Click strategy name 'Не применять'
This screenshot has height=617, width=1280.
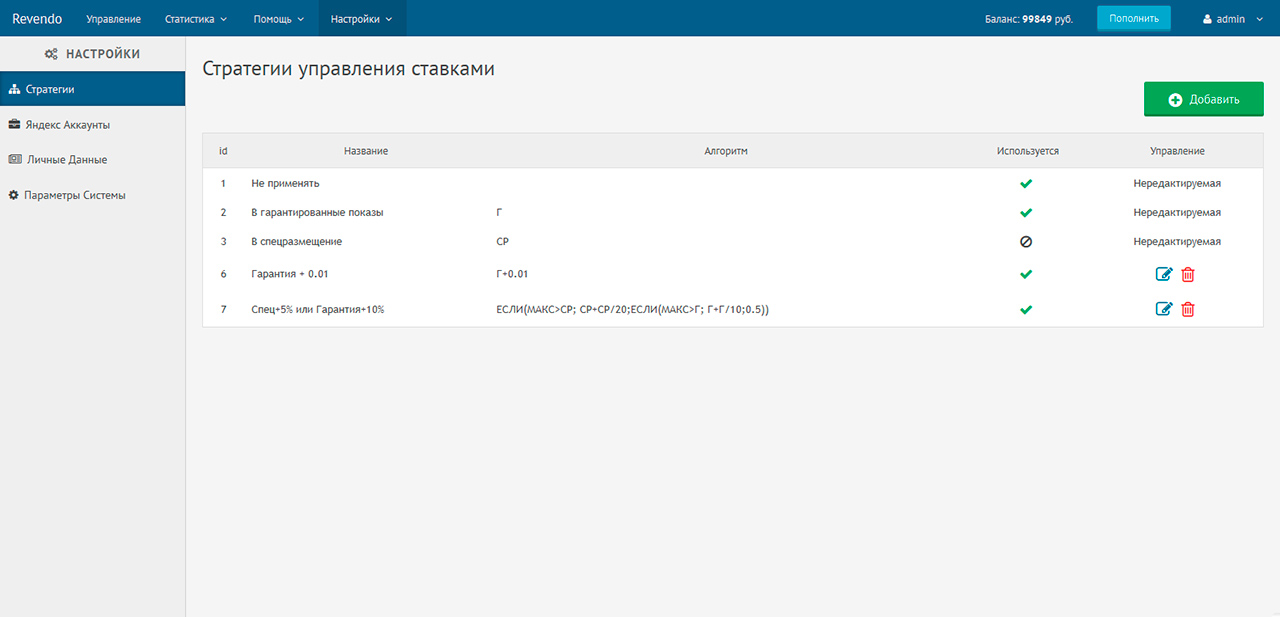285,184
